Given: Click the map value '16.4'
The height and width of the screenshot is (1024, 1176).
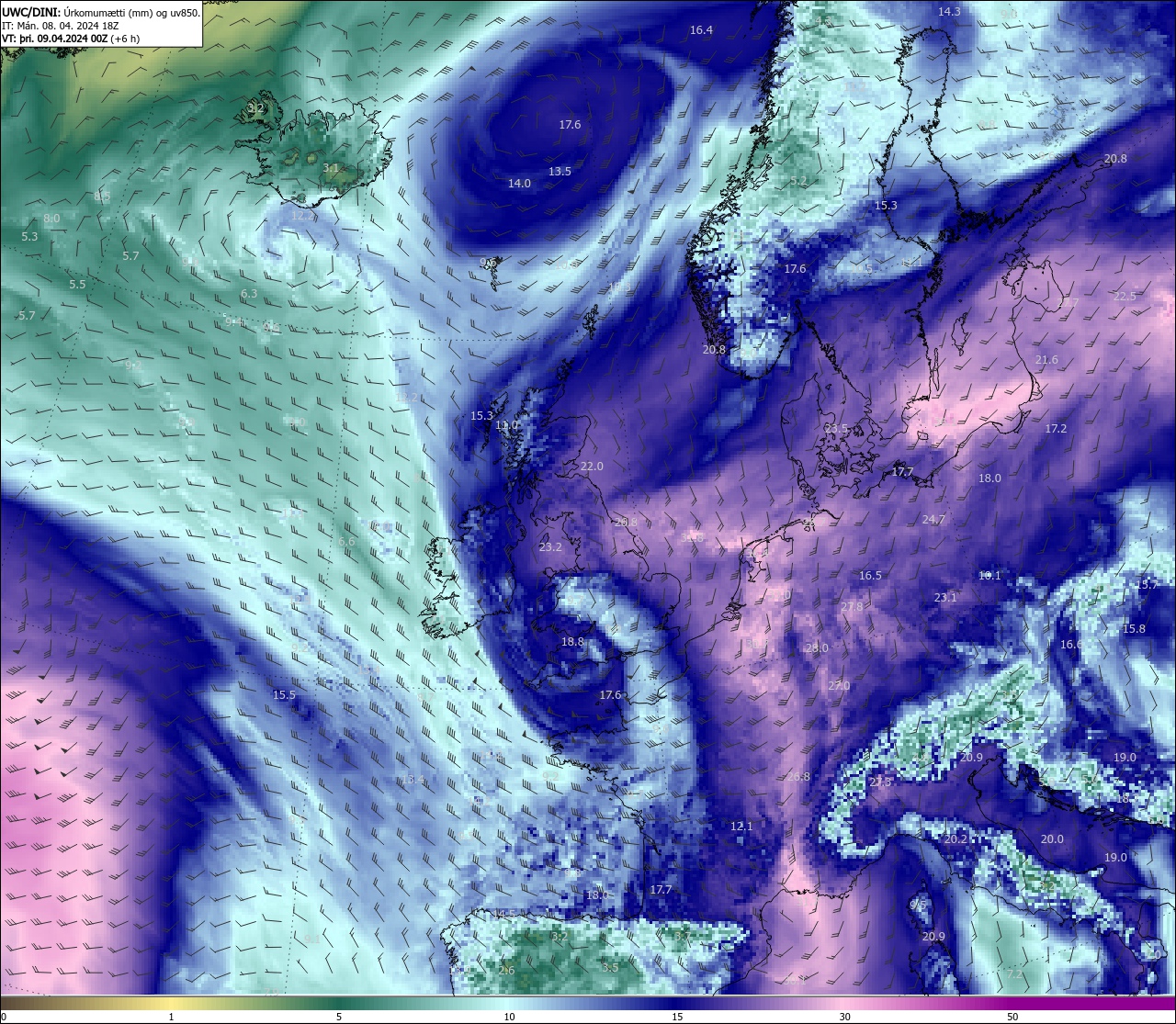Looking at the screenshot, I should 701,30.
